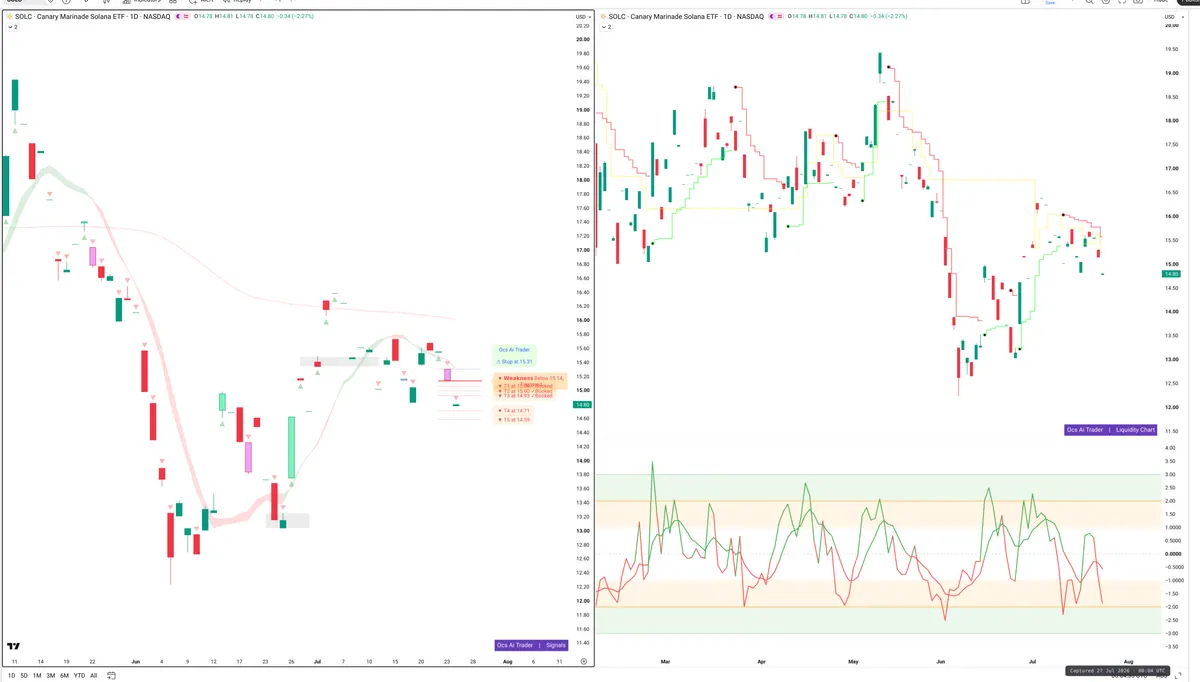
Task: Select the 3M date range
Action: click(51, 676)
